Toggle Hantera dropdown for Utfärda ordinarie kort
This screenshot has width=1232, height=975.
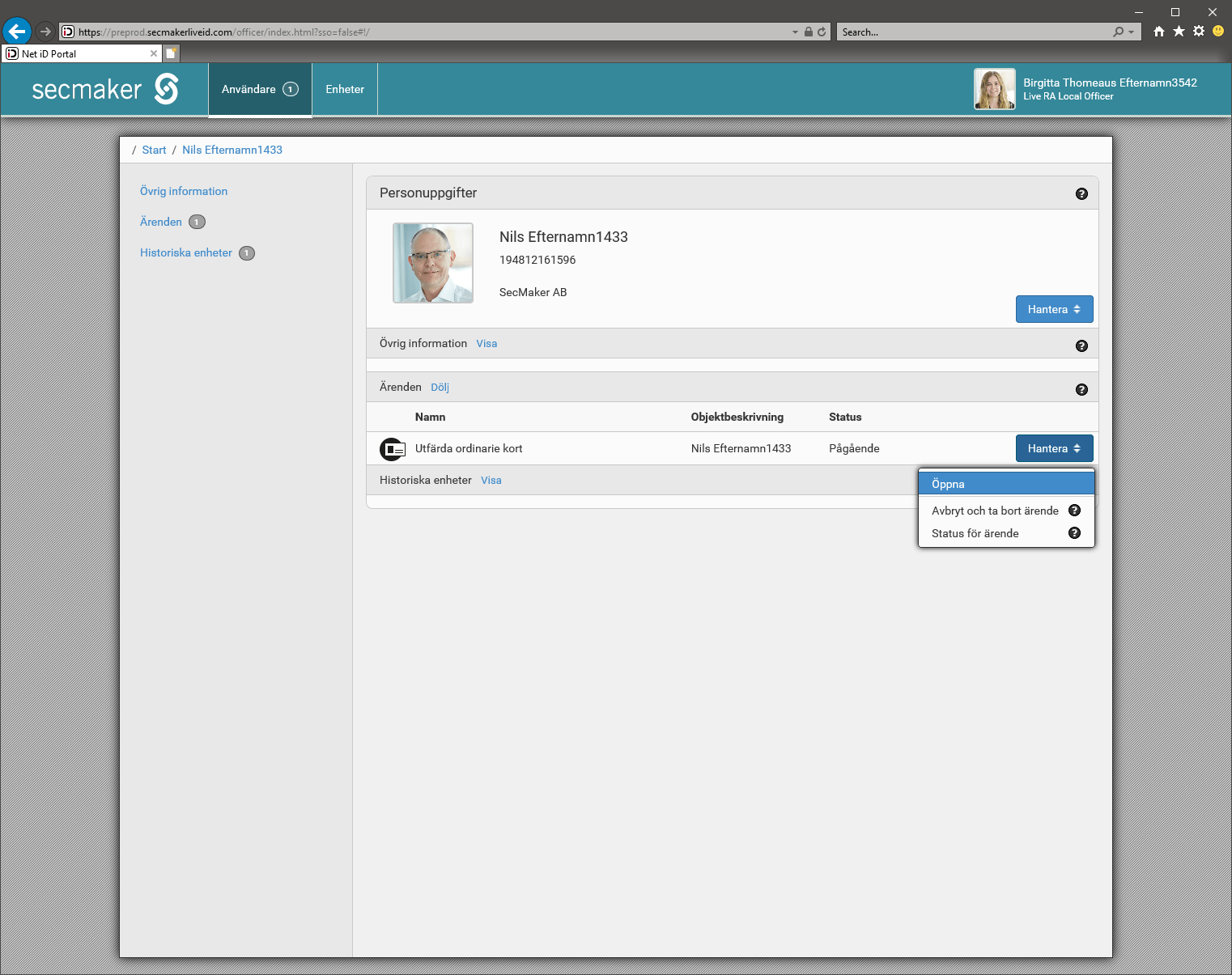1054,448
